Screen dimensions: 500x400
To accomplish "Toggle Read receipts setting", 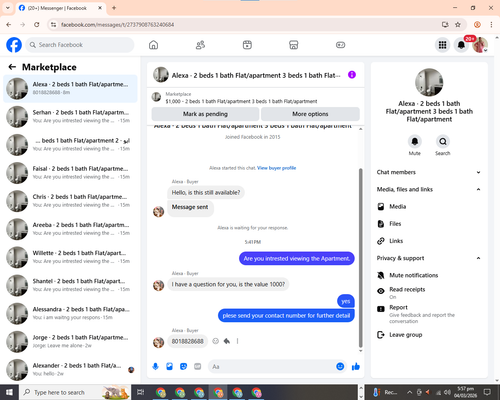I will tap(429, 293).
